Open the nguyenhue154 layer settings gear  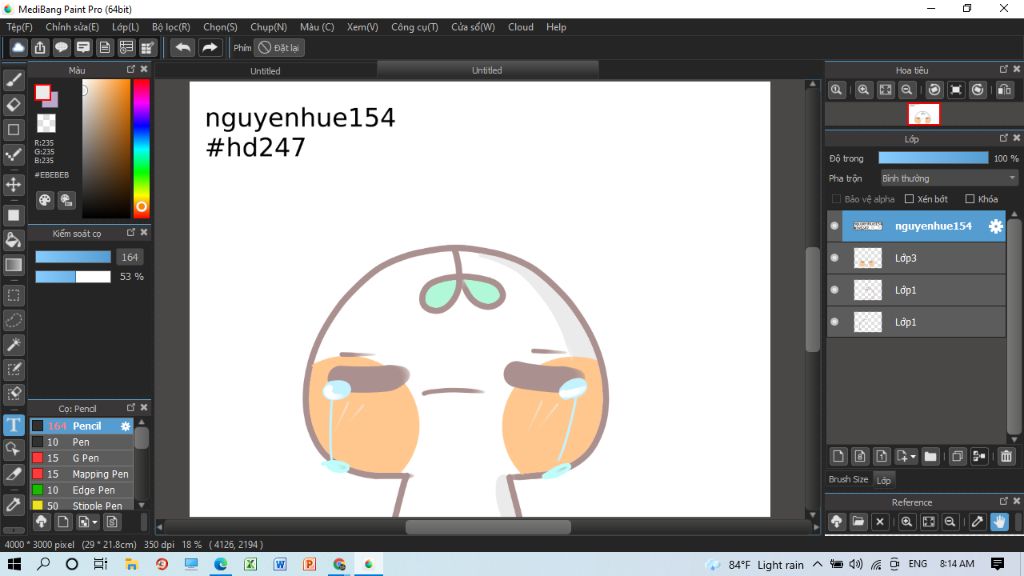[995, 226]
